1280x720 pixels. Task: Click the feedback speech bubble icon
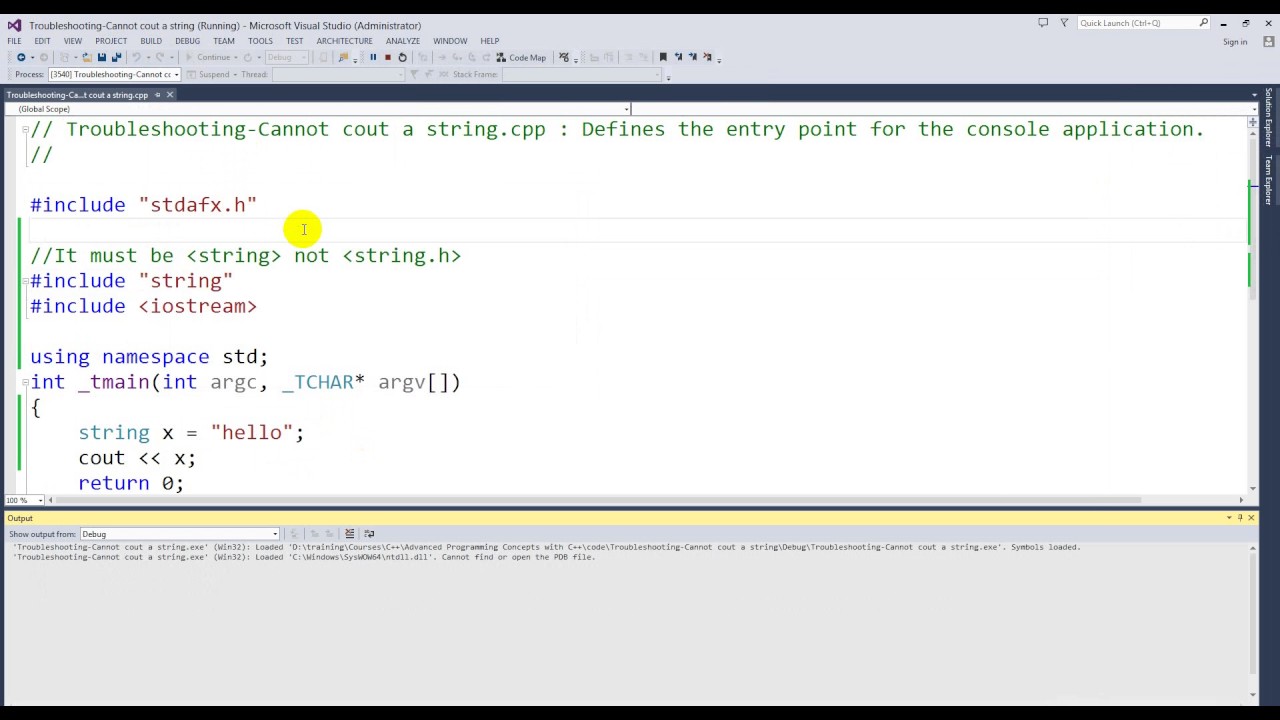pos(1043,23)
